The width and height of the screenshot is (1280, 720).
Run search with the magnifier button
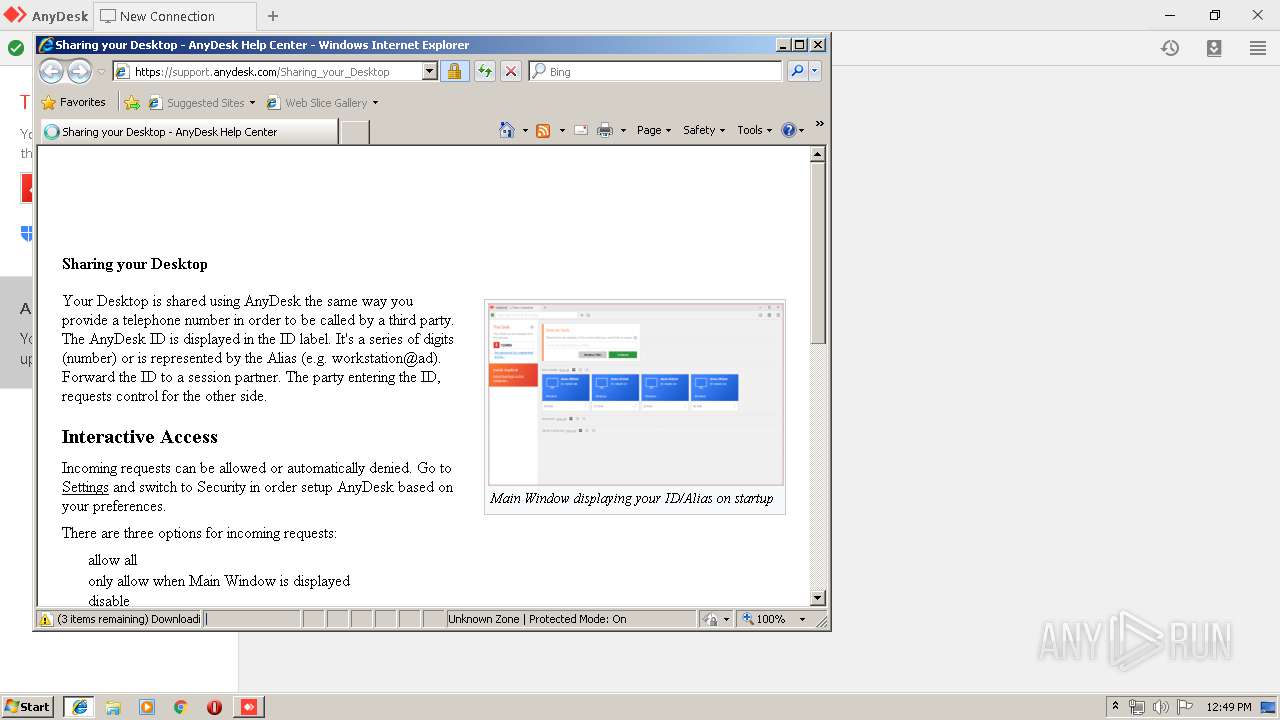(x=797, y=71)
